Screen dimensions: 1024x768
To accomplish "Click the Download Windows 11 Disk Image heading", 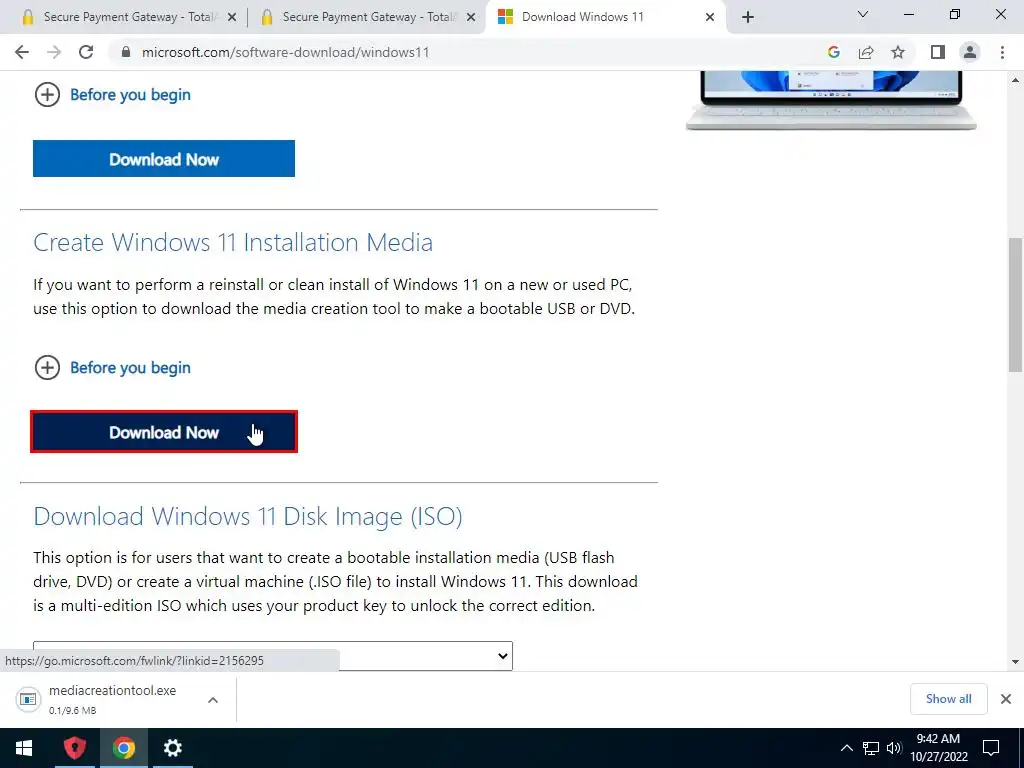I will coord(248,516).
